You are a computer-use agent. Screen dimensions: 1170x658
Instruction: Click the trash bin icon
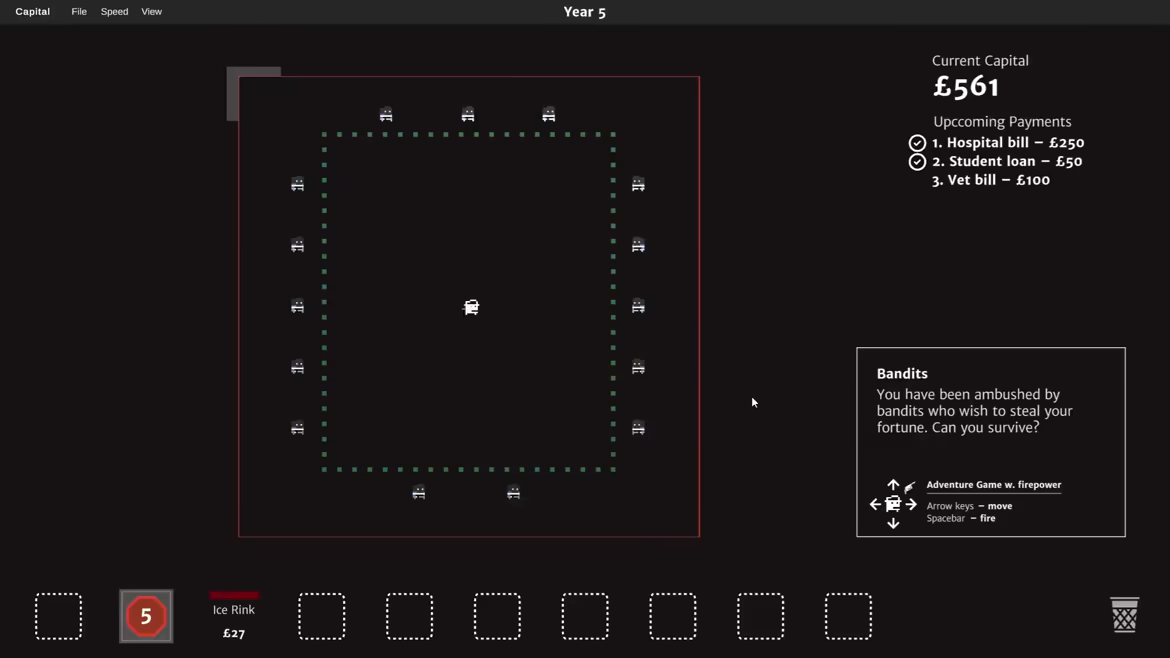click(x=1124, y=615)
